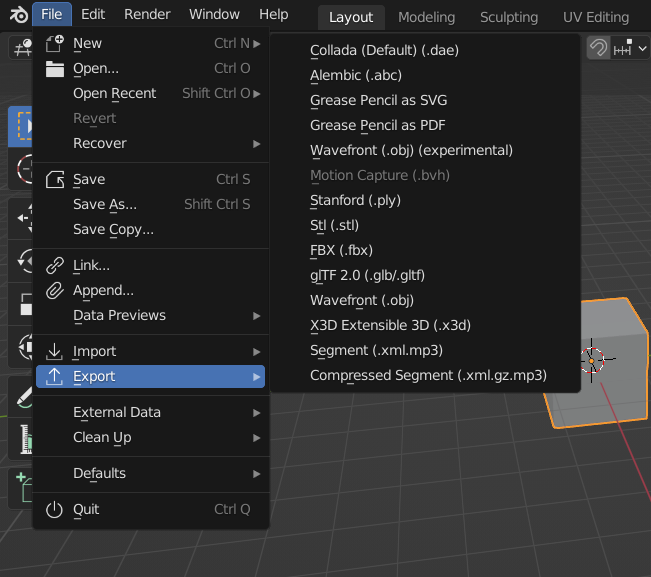Screen dimensions: 651x577
Task: Expand the Clean Up submenu
Action: [150, 438]
